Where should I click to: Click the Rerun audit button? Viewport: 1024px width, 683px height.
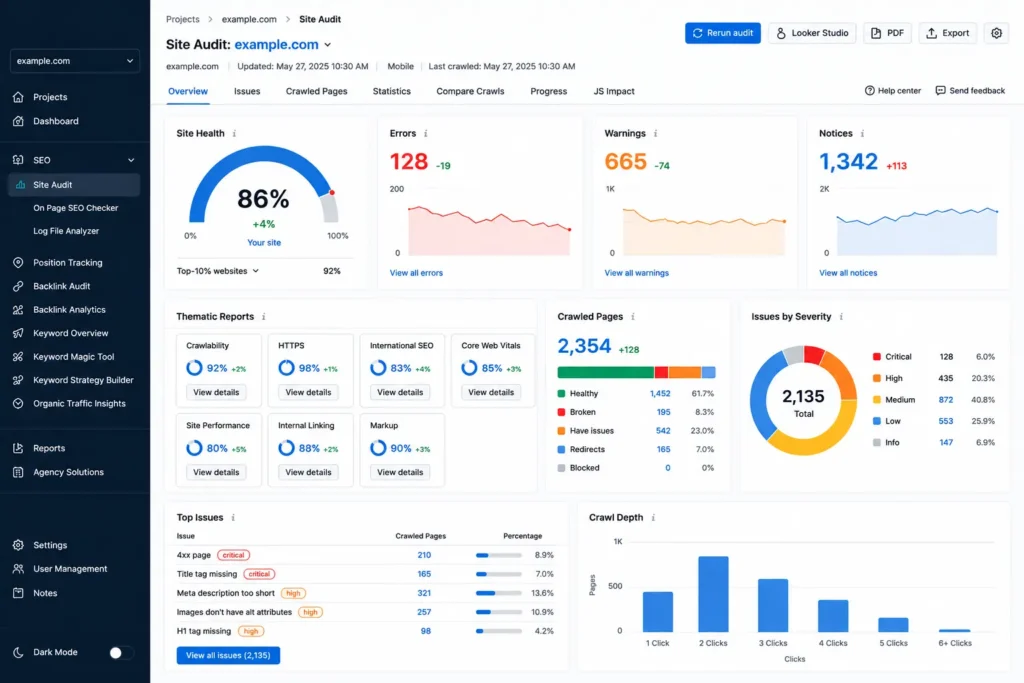(x=722, y=33)
